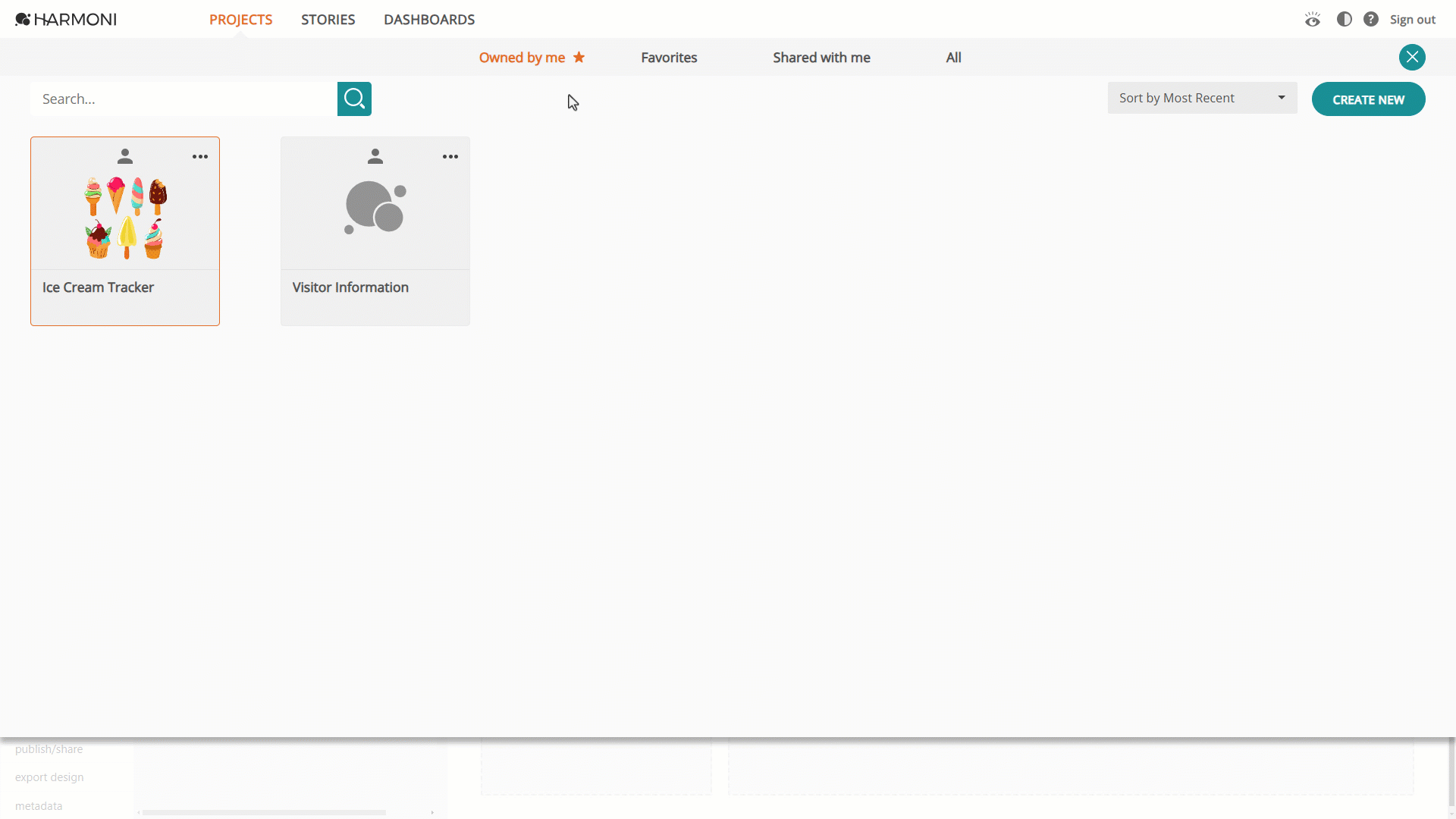Click the Harmoni logo
The width and height of the screenshot is (1456, 819).
pos(66,19)
